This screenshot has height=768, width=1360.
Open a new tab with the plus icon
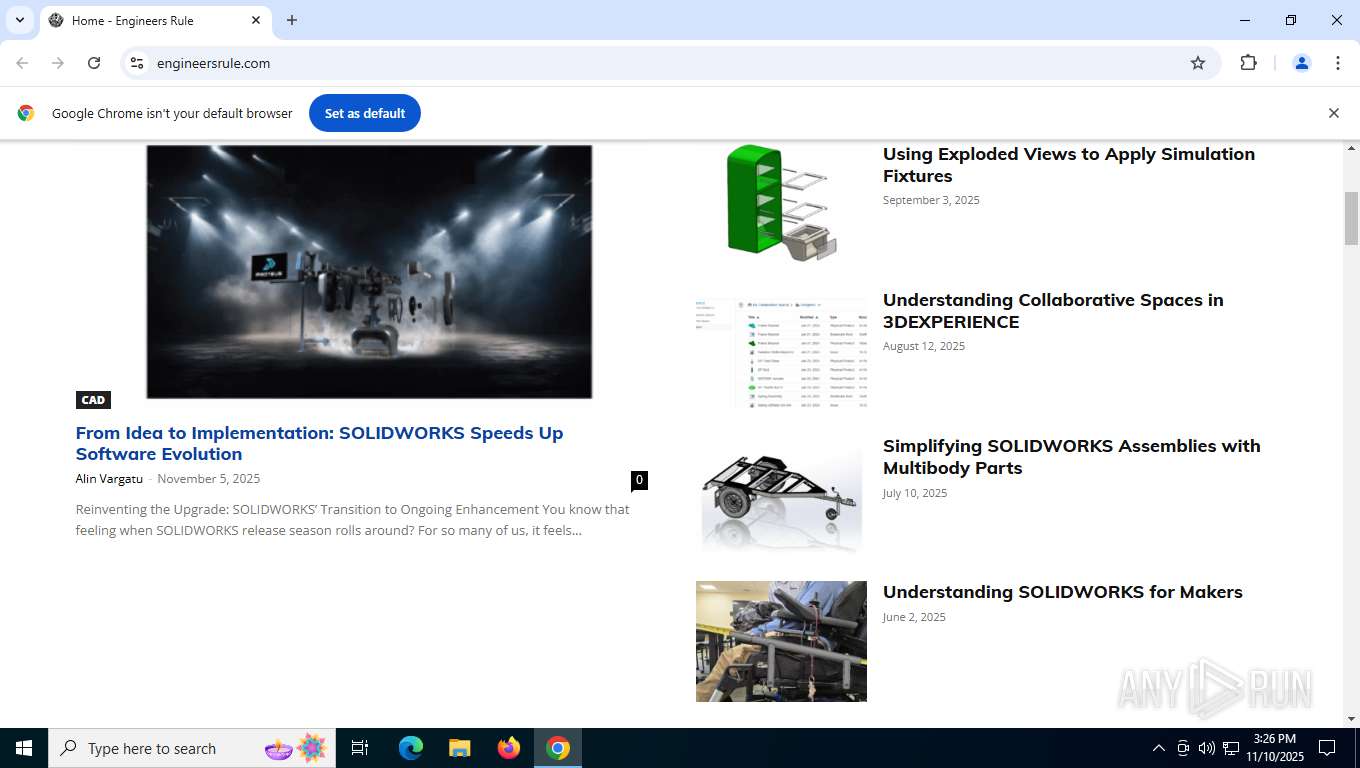(292, 20)
